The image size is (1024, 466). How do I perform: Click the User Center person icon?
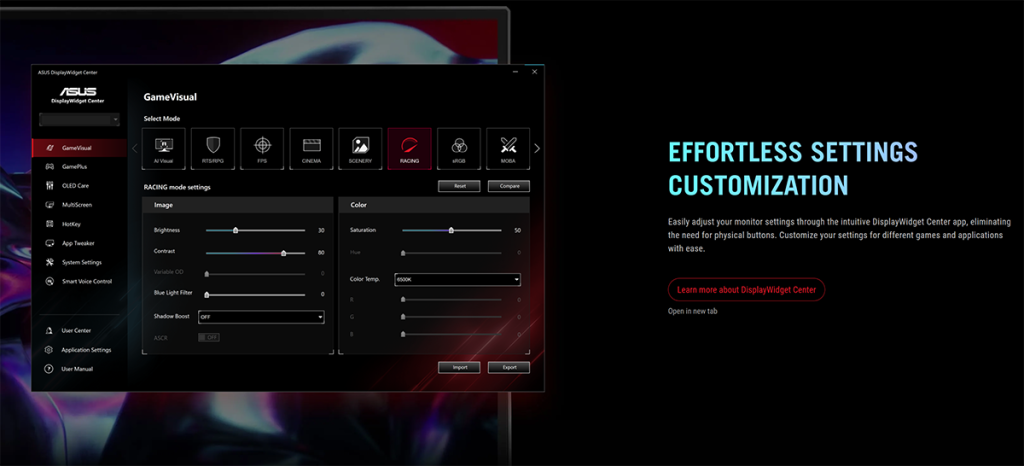49,331
